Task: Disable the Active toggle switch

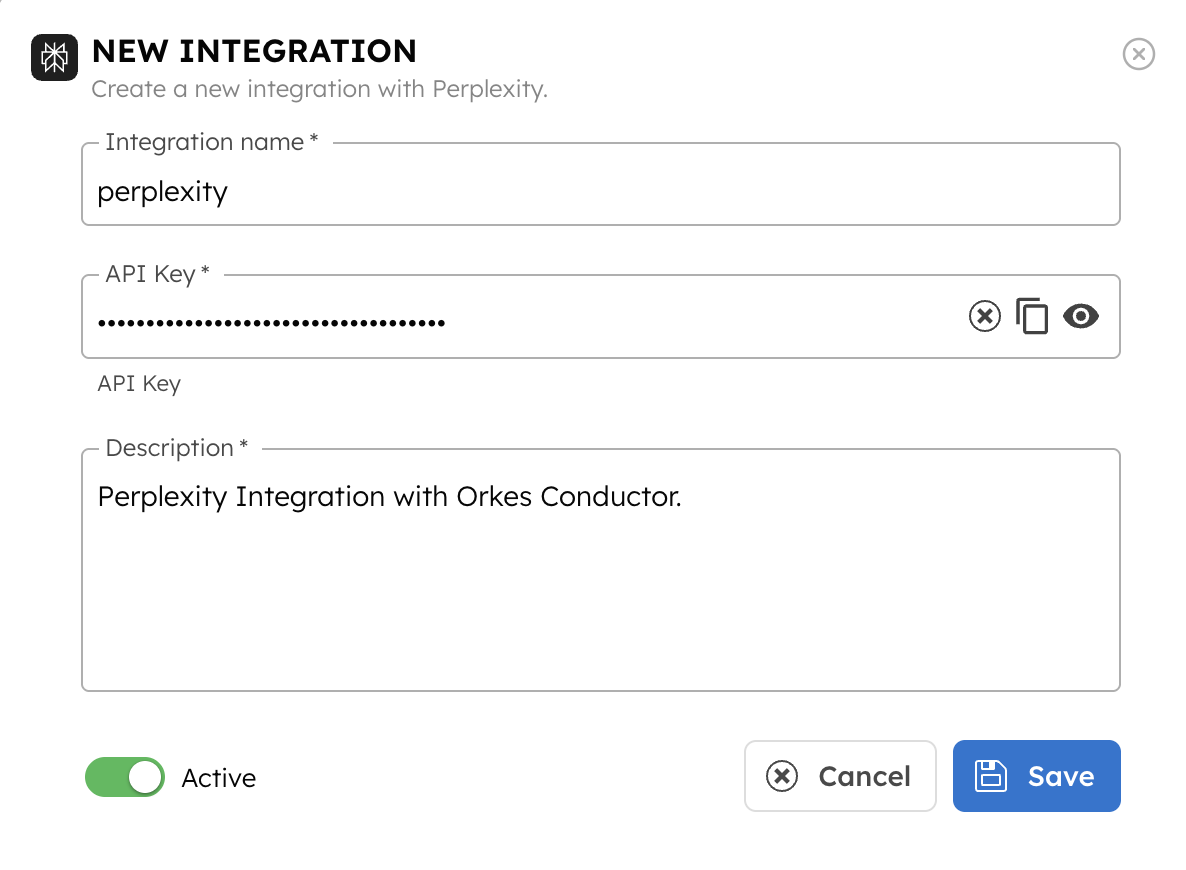Action: [125, 777]
